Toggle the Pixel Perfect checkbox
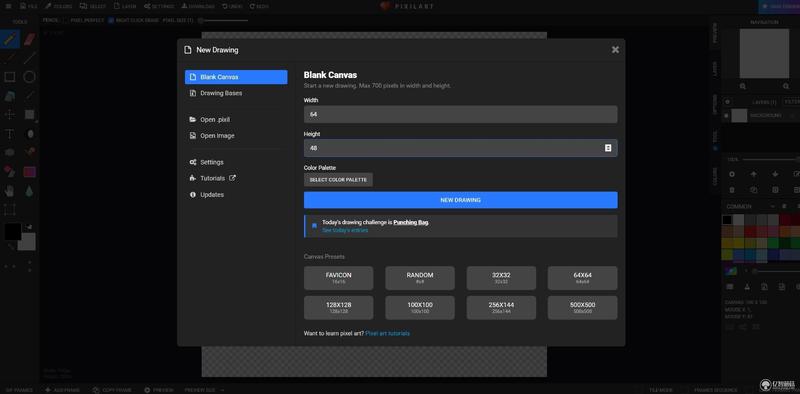This screenshot has height=394, width=800. coord(65,20)
